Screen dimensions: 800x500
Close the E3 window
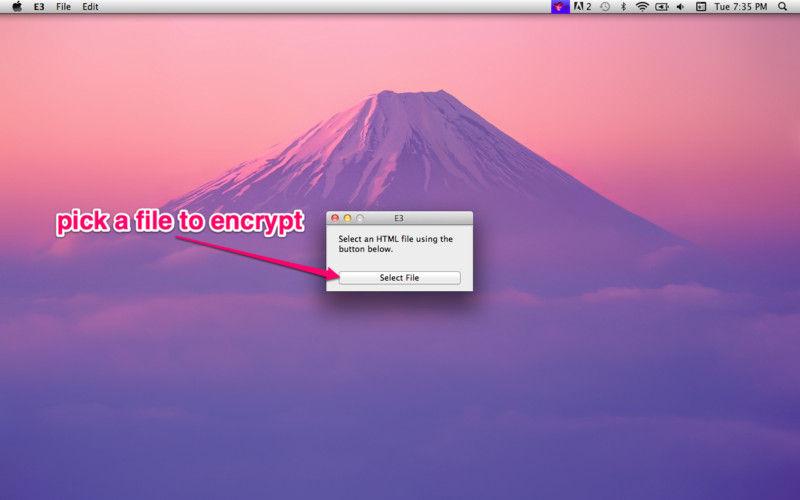pos(335,218)
